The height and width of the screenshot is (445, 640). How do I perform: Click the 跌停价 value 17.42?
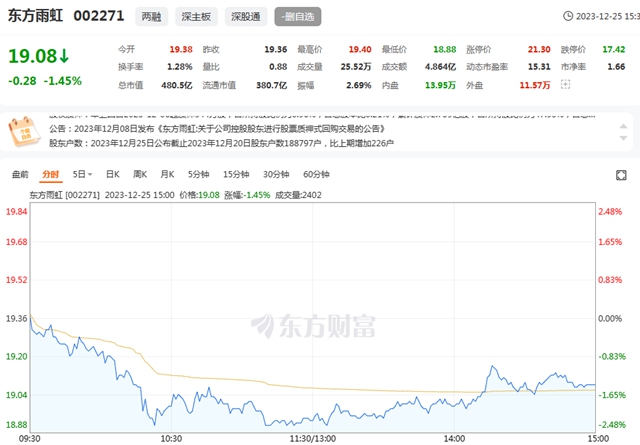coord(613,49)
